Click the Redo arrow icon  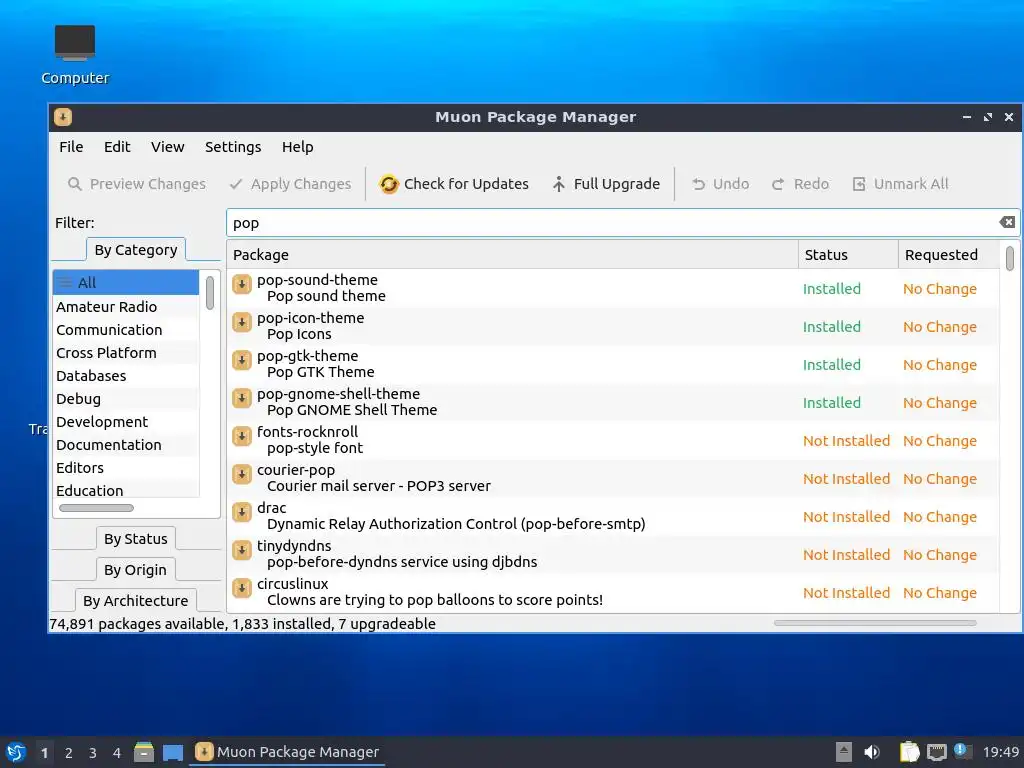[778, 184]
